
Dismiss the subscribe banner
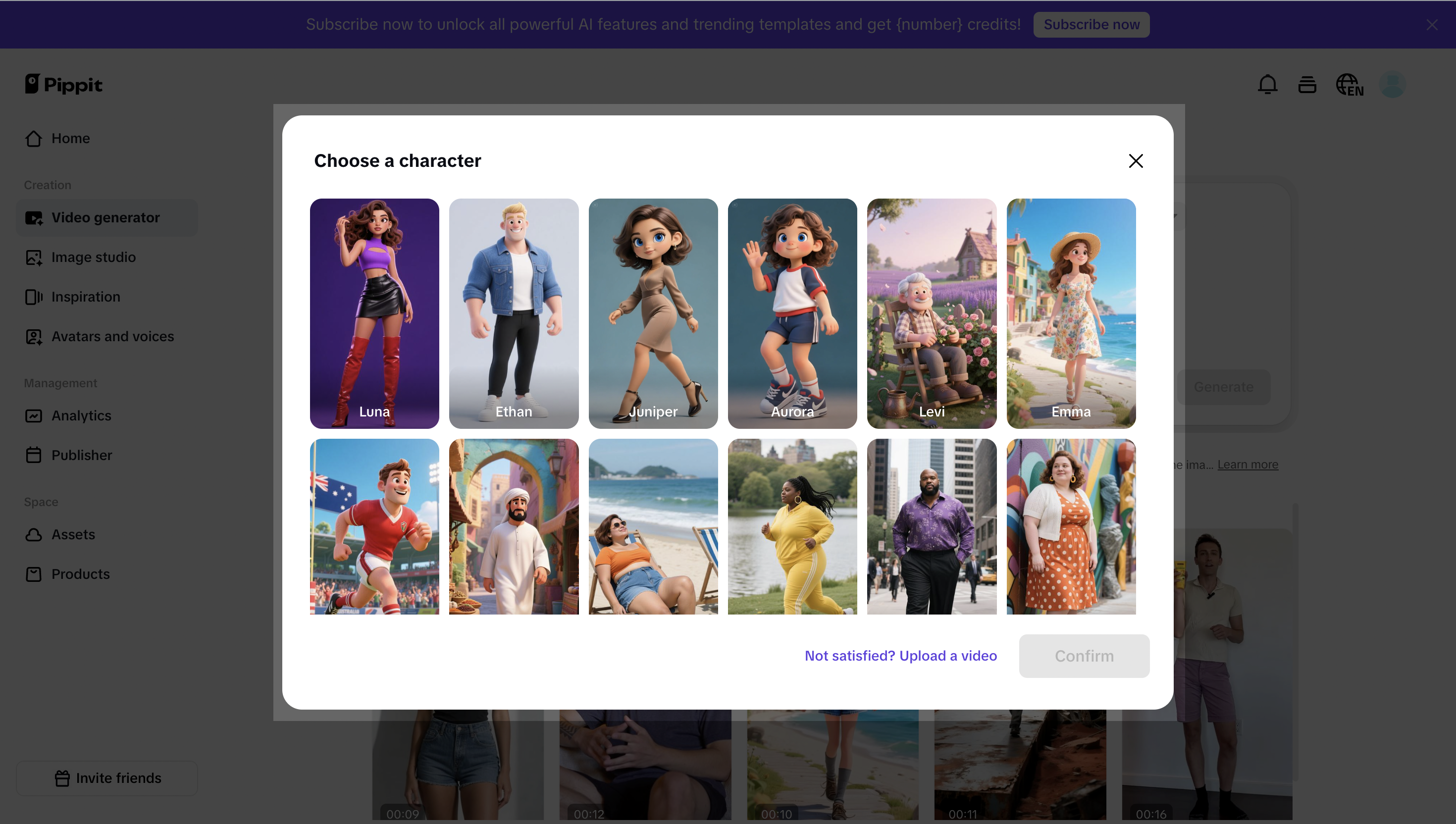tap(1432, 25)
